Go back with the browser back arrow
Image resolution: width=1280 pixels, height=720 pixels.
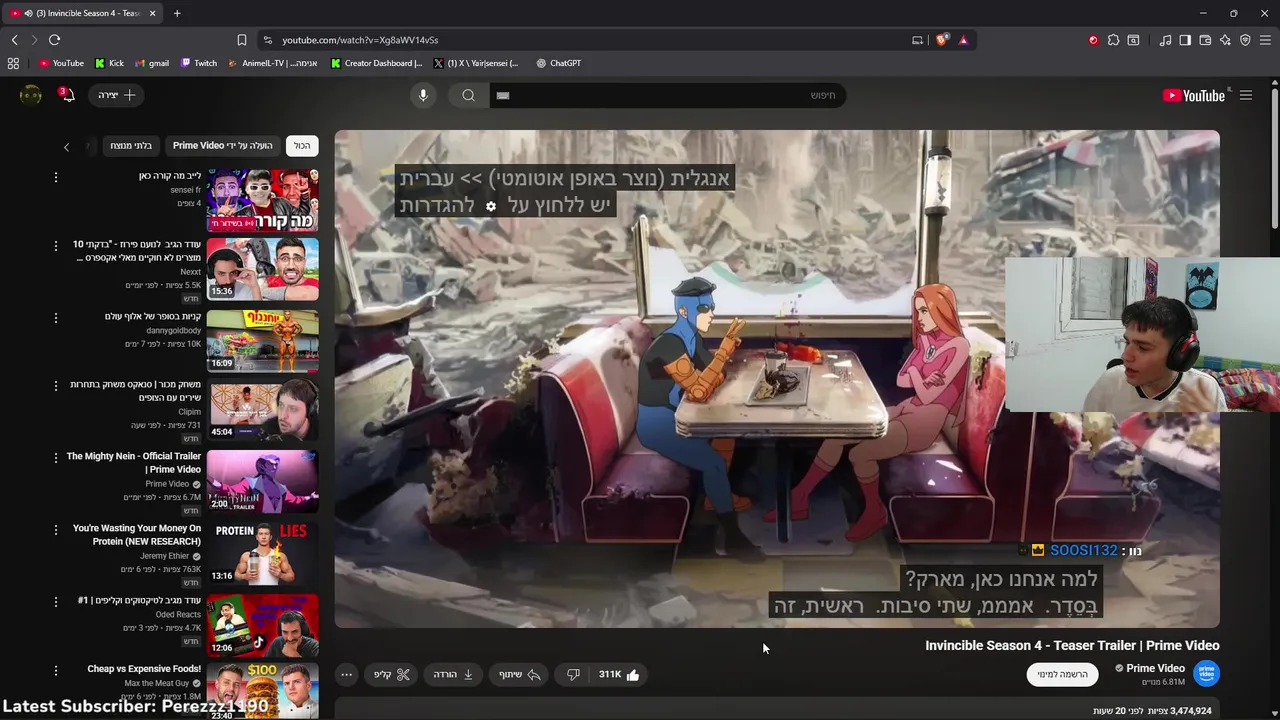pos(14,40)
